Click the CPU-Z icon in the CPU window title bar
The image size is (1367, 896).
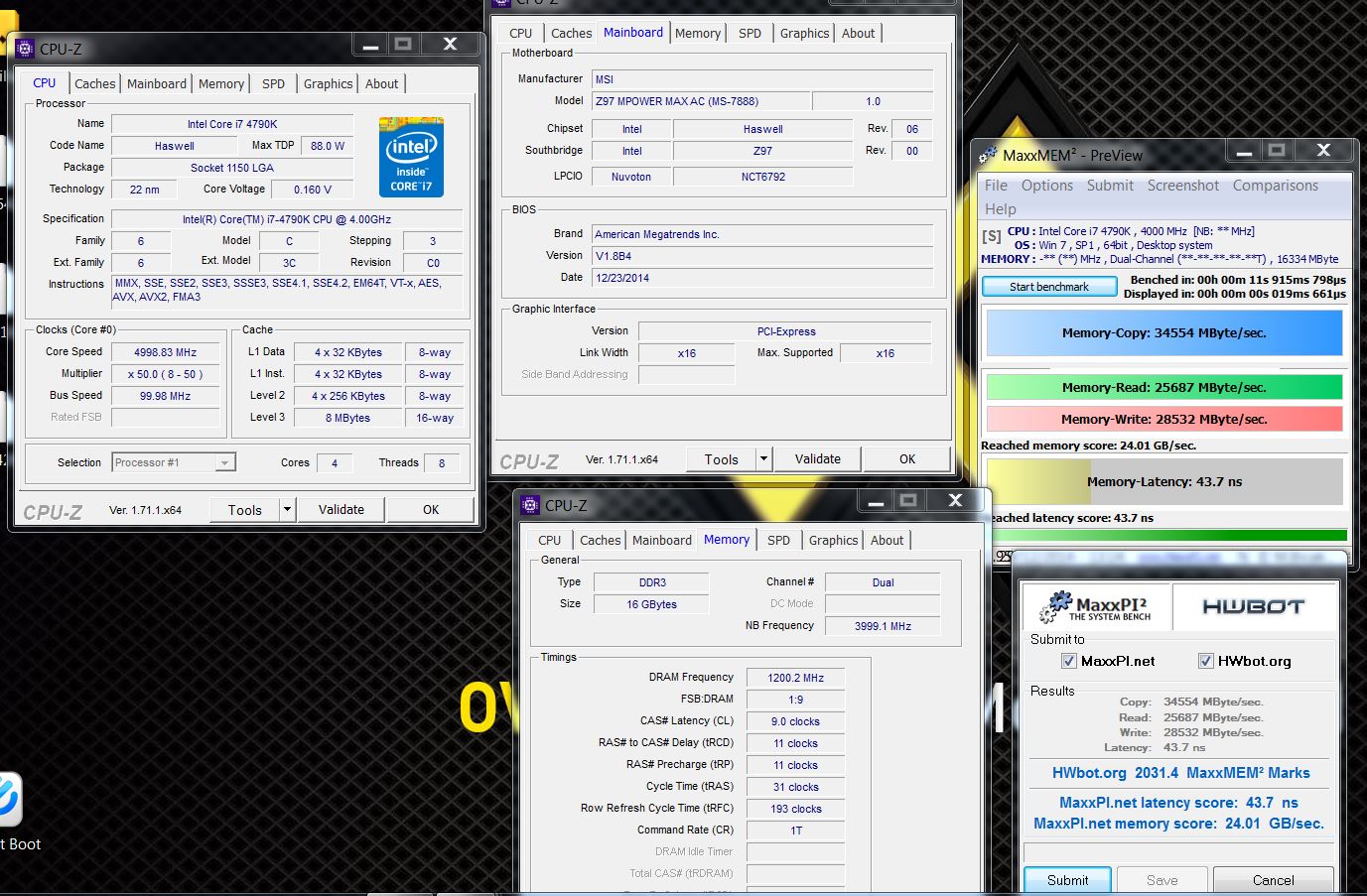pos(26,48)
